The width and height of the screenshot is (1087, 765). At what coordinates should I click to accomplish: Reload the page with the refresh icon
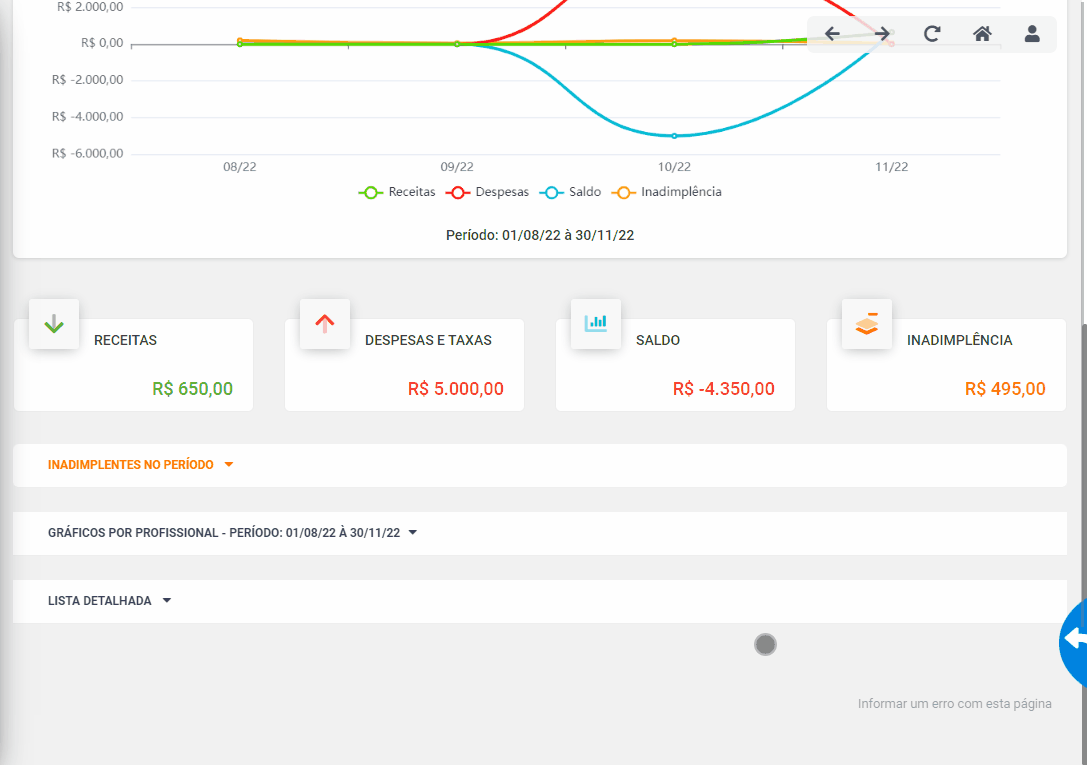[x=932, y=33]
